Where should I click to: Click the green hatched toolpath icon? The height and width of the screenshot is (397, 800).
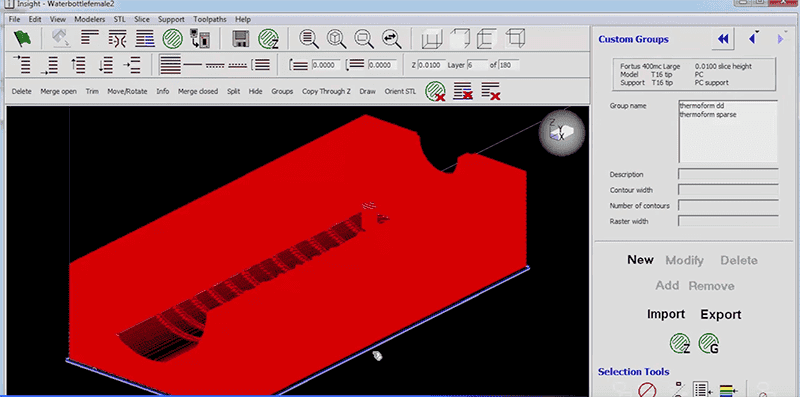click(172, 39)
